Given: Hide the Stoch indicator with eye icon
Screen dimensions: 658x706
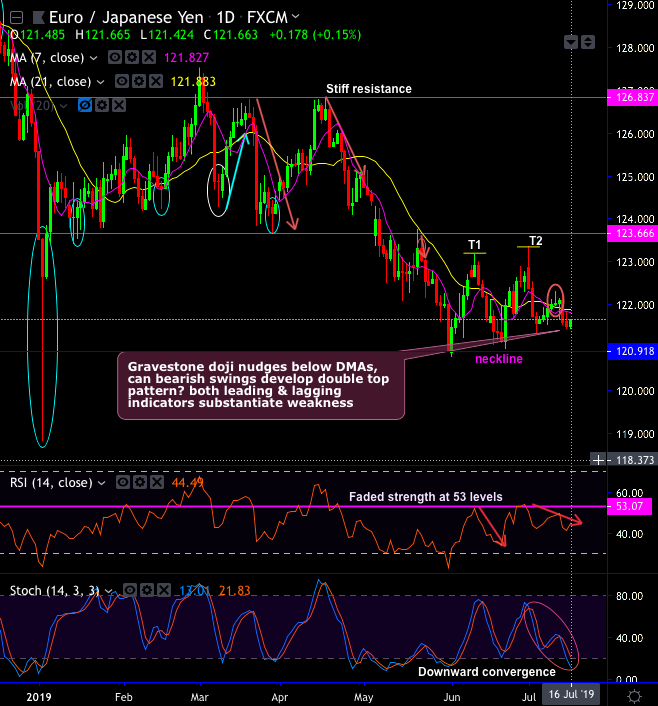Looking at the screenshot, I should 130,590.
